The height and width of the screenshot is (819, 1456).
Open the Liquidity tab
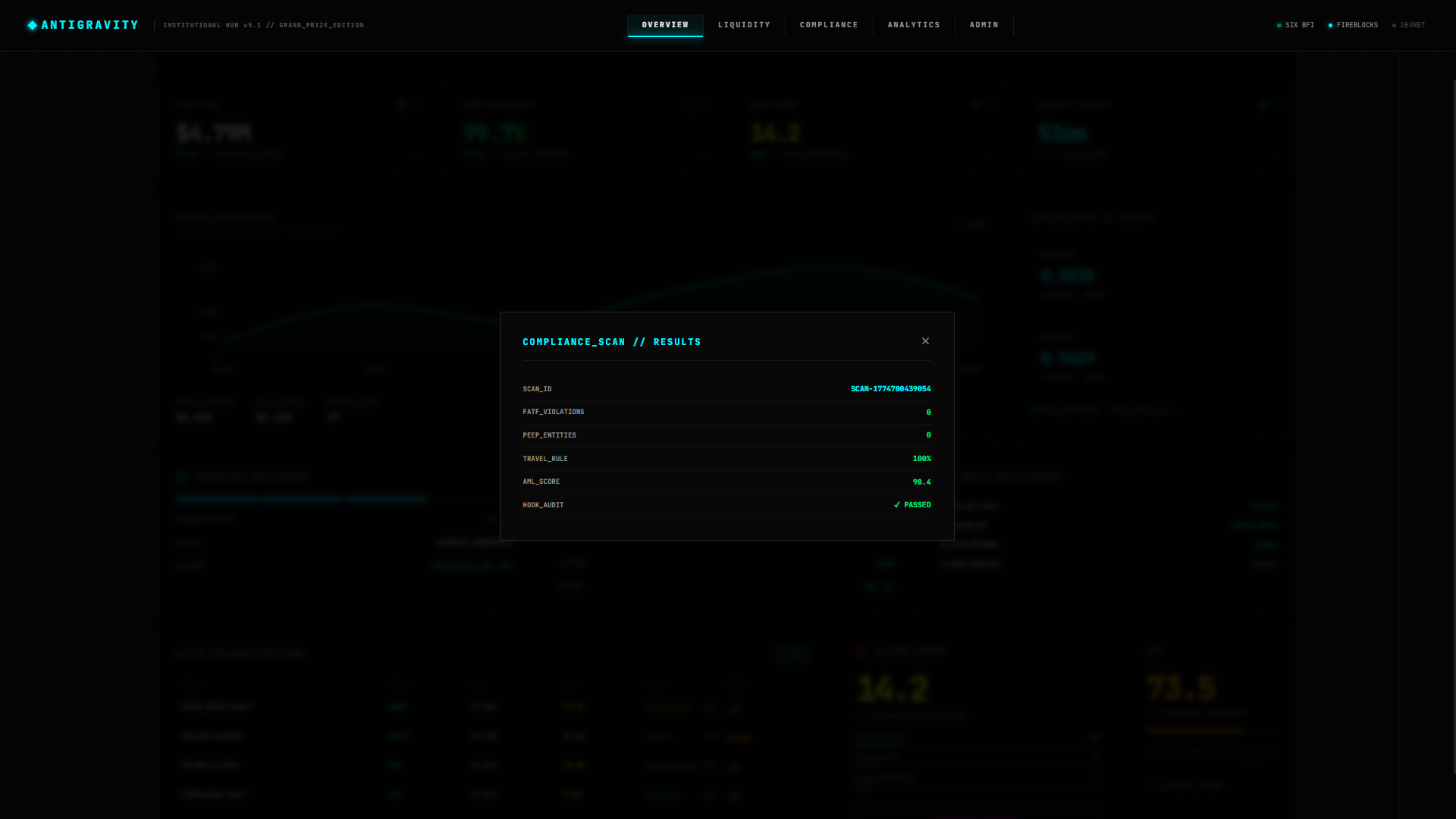pyautogui.click(x=744, y=25)
